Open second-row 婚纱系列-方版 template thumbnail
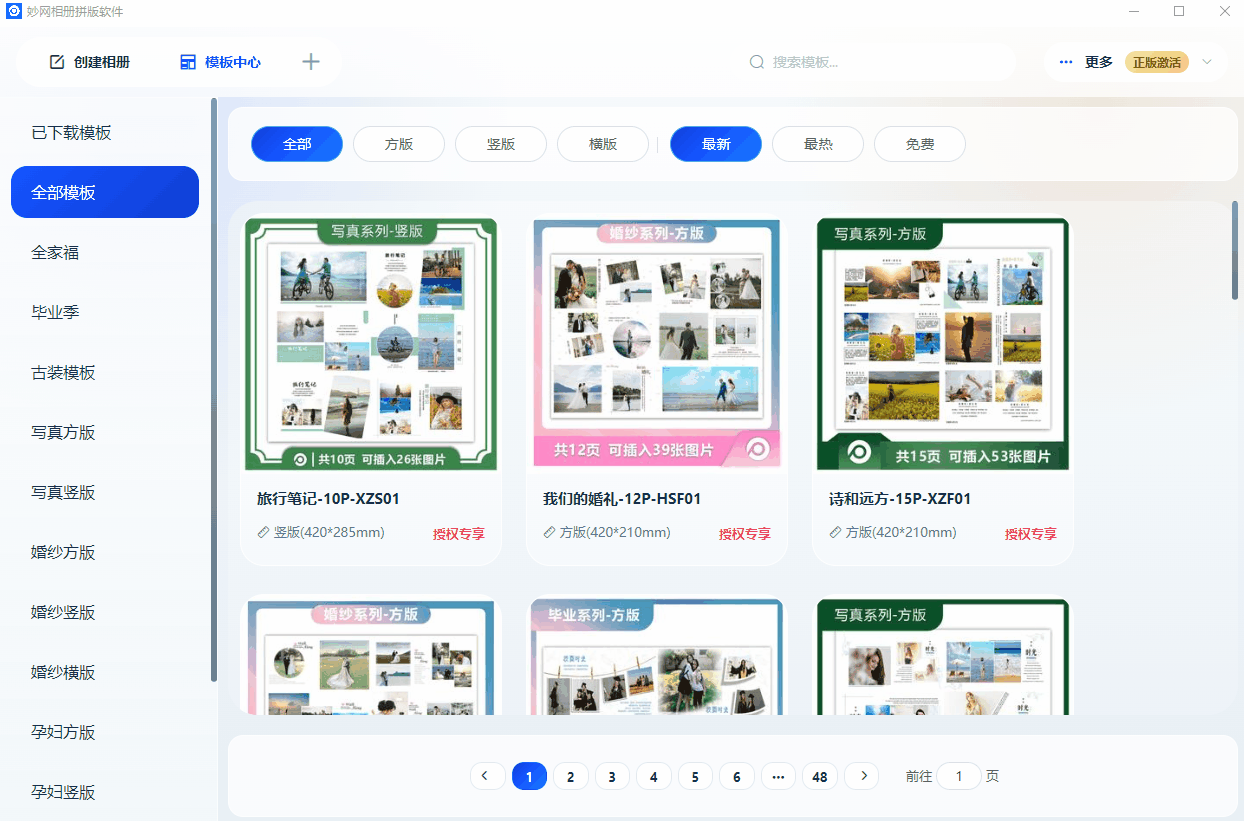This screenshot has height=821, width=1244. [371, 657]
